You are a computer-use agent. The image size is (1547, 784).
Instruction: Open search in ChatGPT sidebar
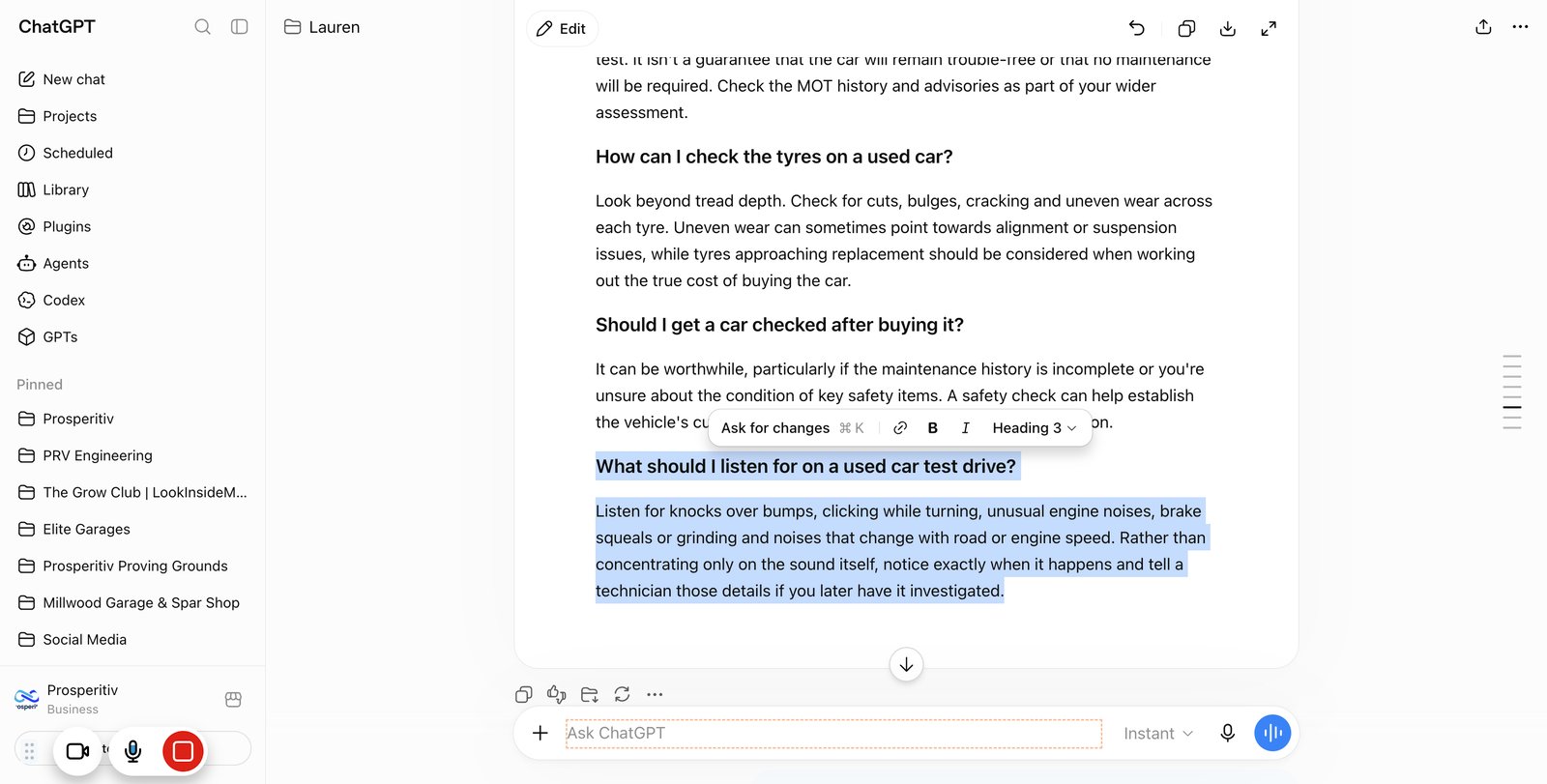coord(202,27)
